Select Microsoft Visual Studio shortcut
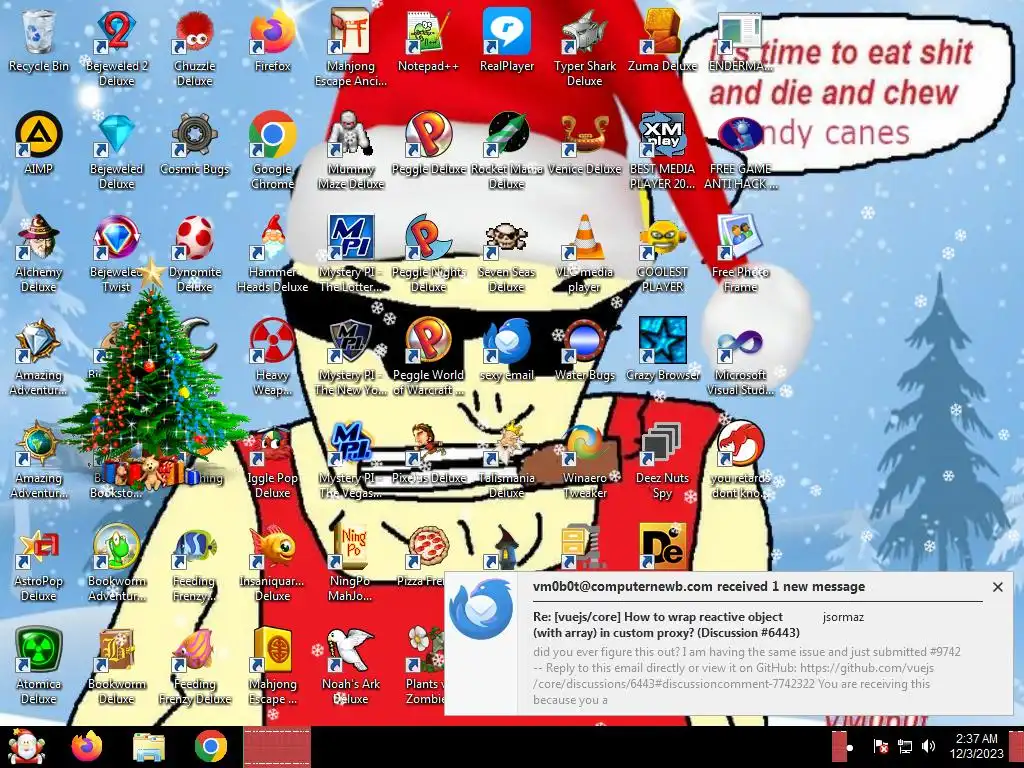This screenshot has width=1024, height=768. point(740,357)
